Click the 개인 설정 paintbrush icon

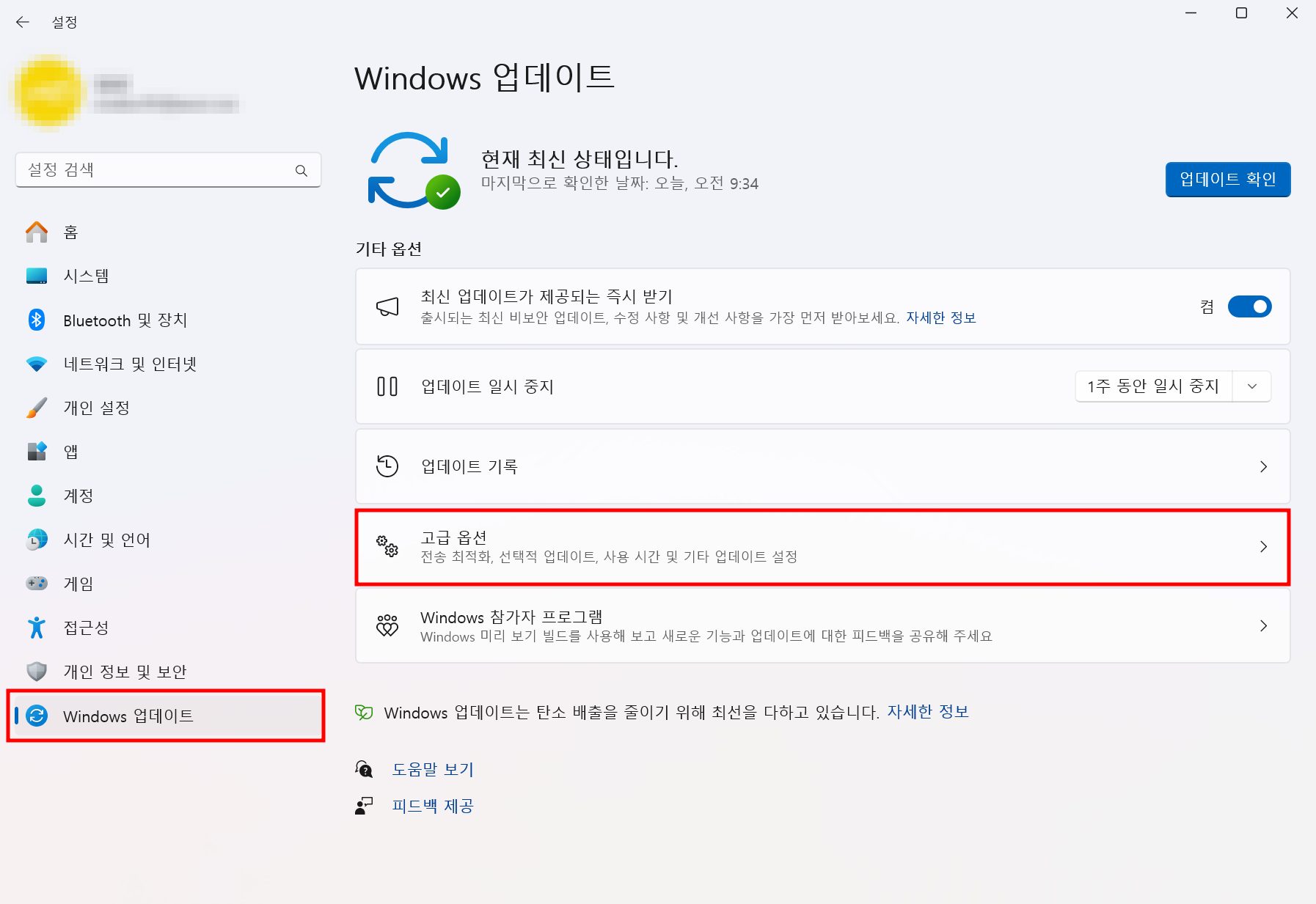click(37, 408)
